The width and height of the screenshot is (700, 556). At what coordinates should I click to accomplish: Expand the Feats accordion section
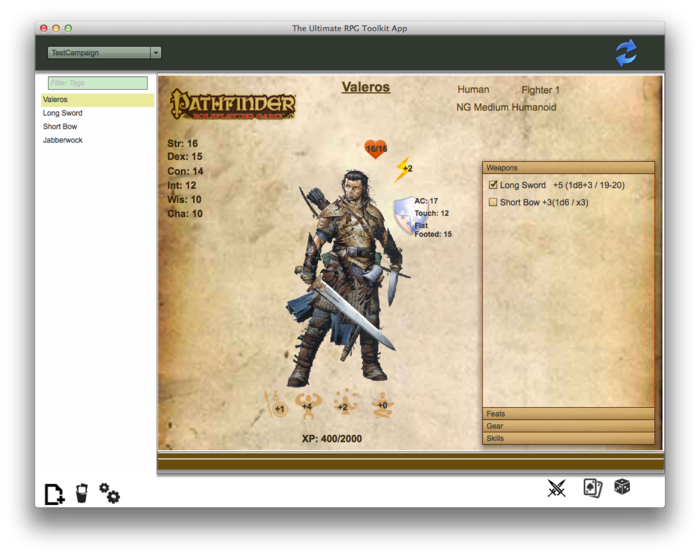(568, 414)
